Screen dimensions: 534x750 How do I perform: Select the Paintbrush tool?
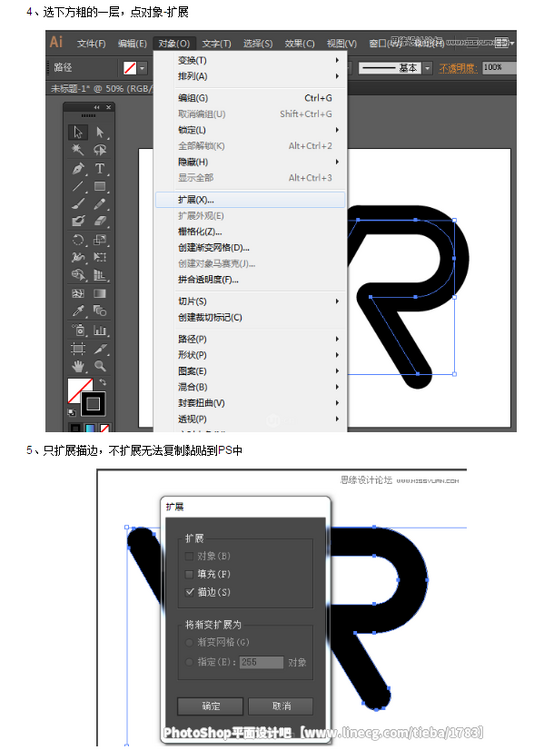tap(78, 204)
